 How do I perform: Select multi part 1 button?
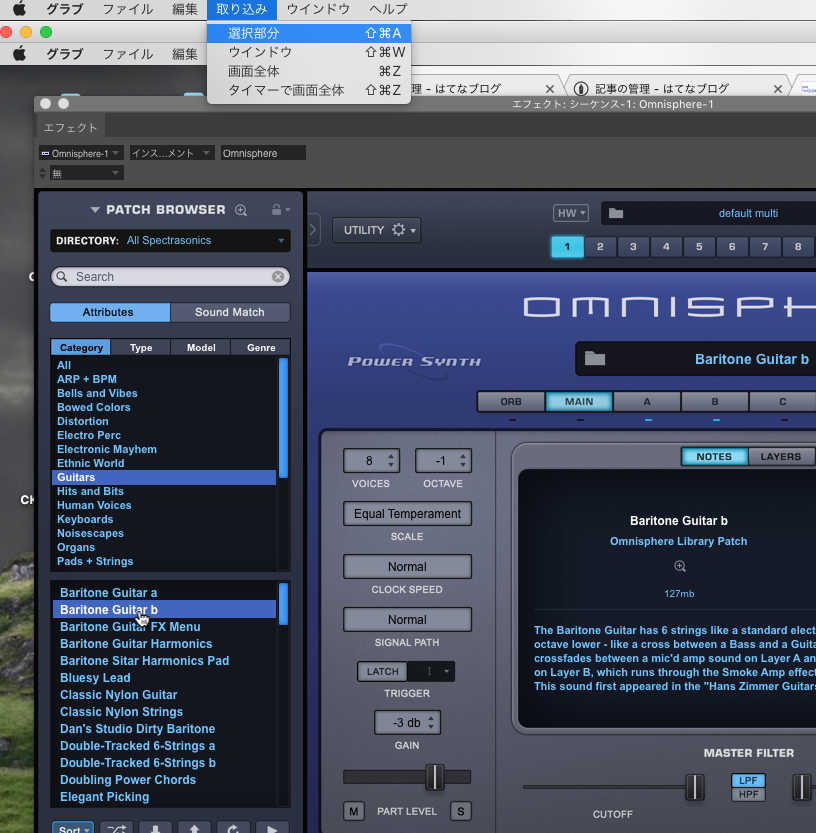[567, 246]
